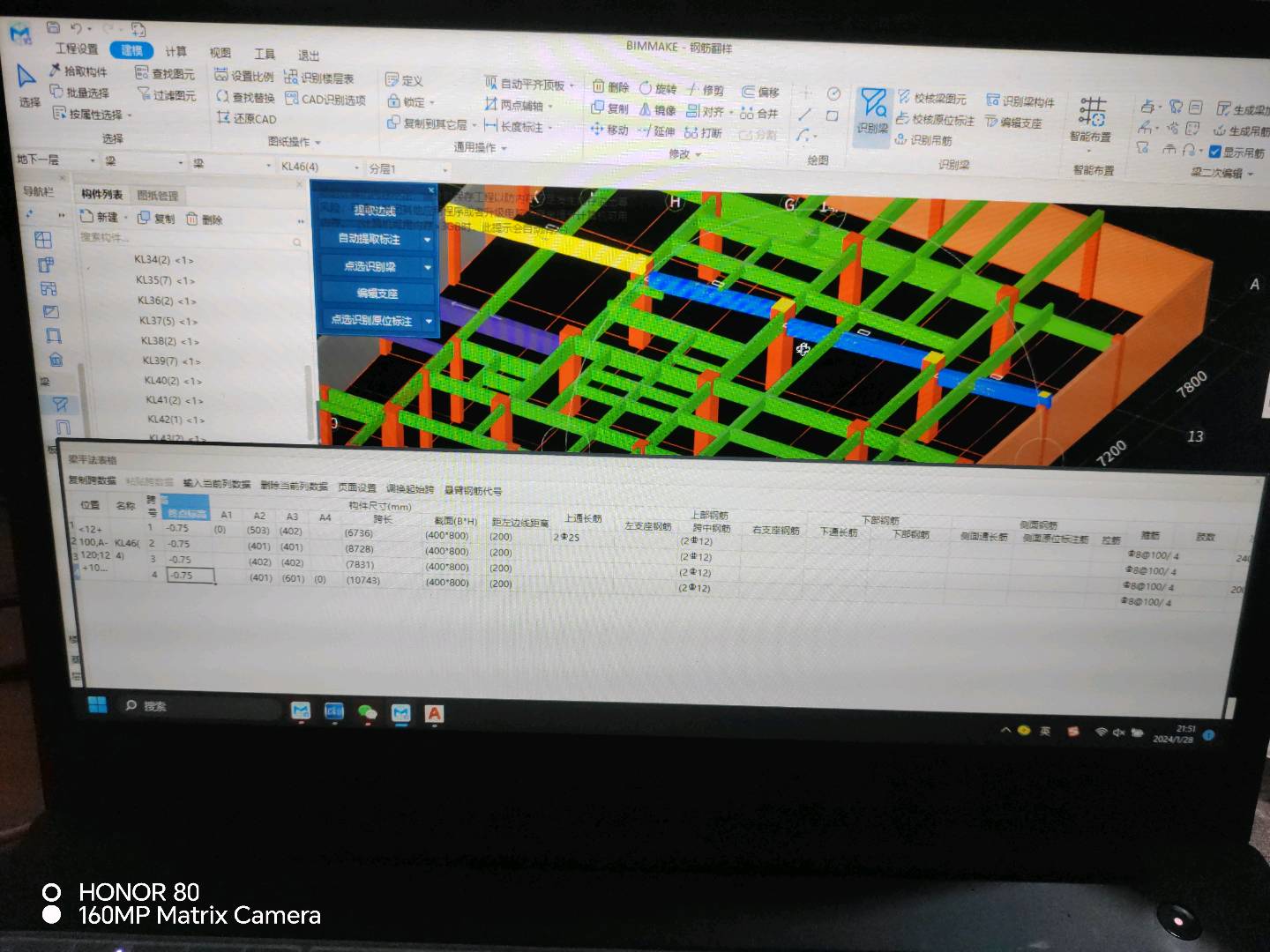
Task: Click 页面设置 in the table toolbar
Action: click(x=357, y=487)
